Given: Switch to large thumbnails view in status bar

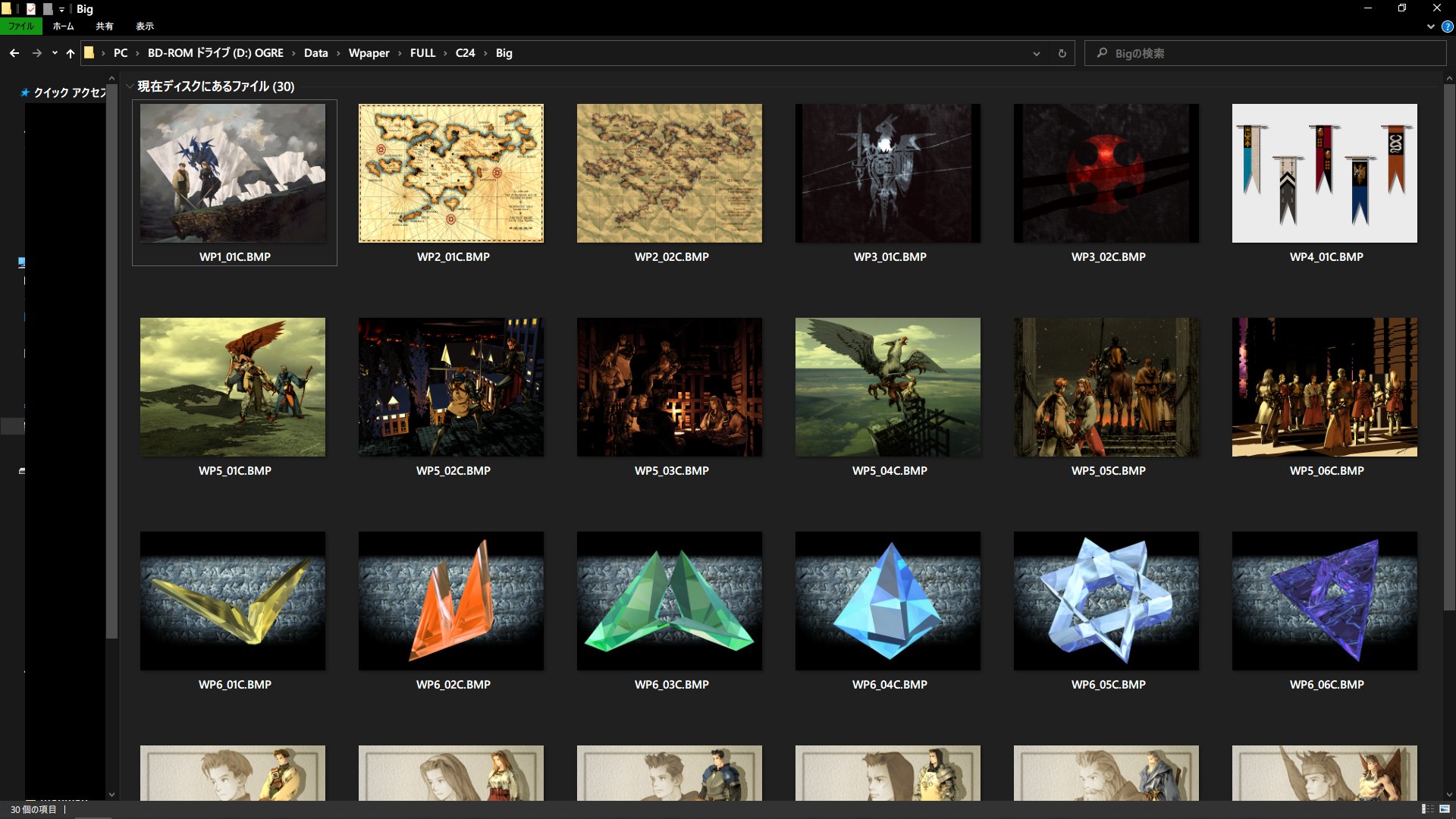Looking at the screenshot, I should [x=1445, y=809].
